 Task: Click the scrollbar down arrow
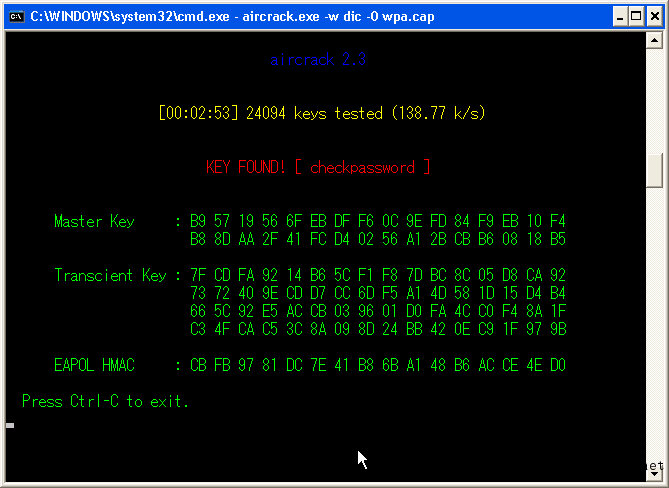tap(654, 474)
